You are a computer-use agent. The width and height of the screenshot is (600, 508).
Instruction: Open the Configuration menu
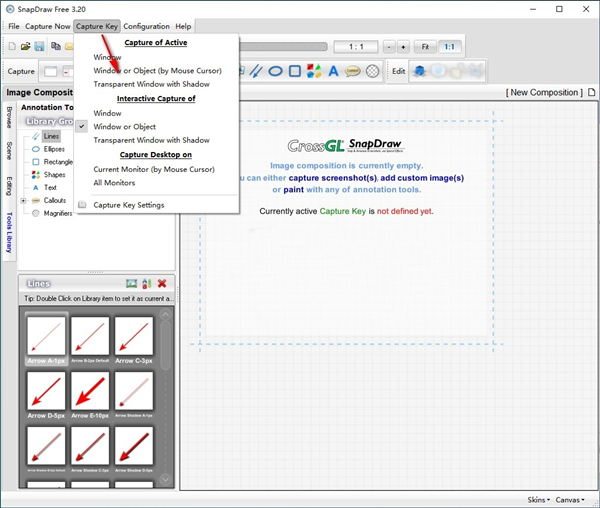[x=146, y=26]
